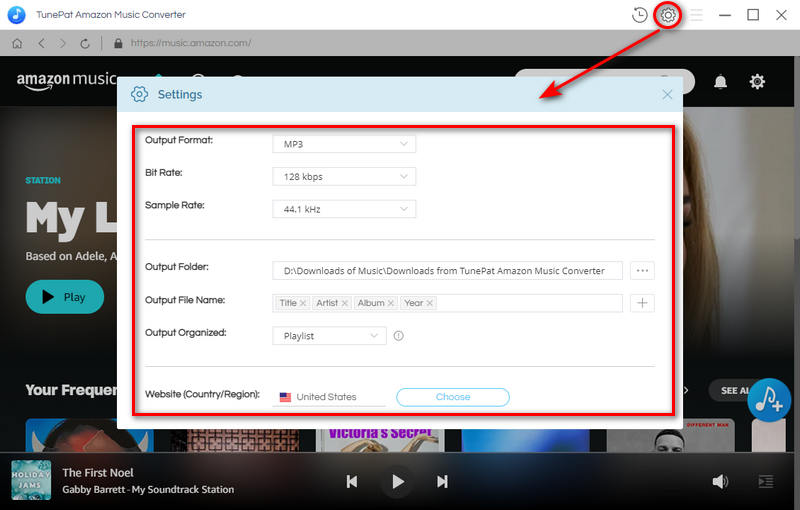800x510 pixels.
Task: Click the blue add music floating button
Action: tap(769, 400)
